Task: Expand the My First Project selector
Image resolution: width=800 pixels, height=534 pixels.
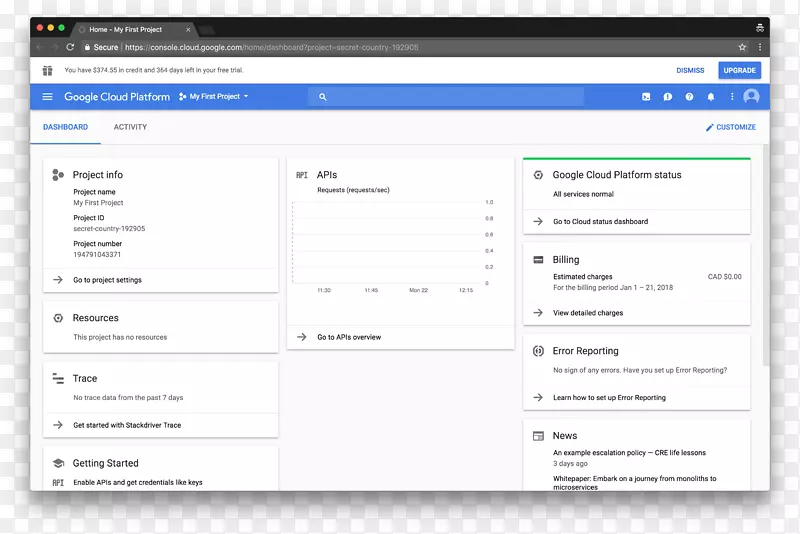Action: pos(214,97)
